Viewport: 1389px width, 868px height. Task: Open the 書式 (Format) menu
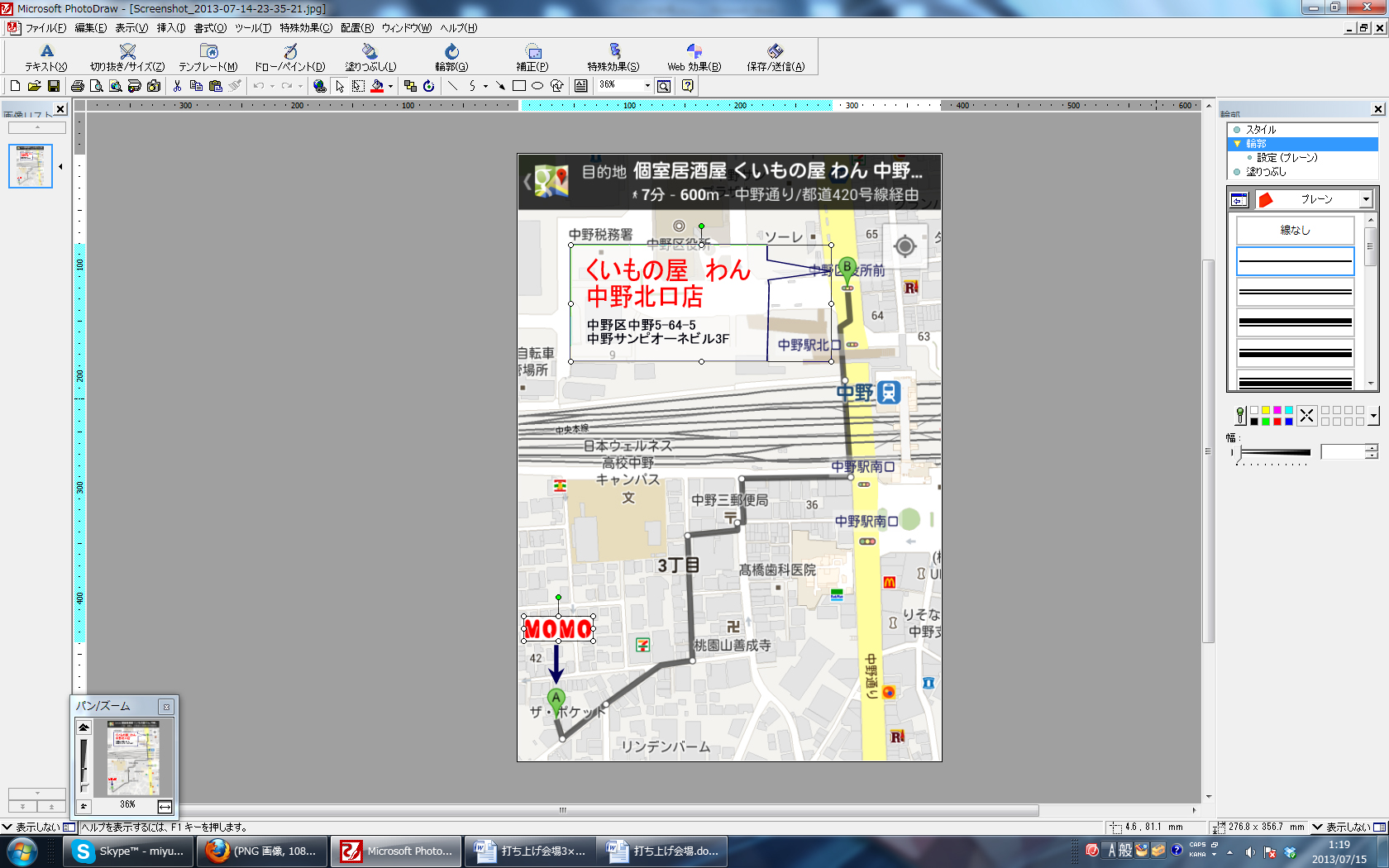[x=210, y=28]
